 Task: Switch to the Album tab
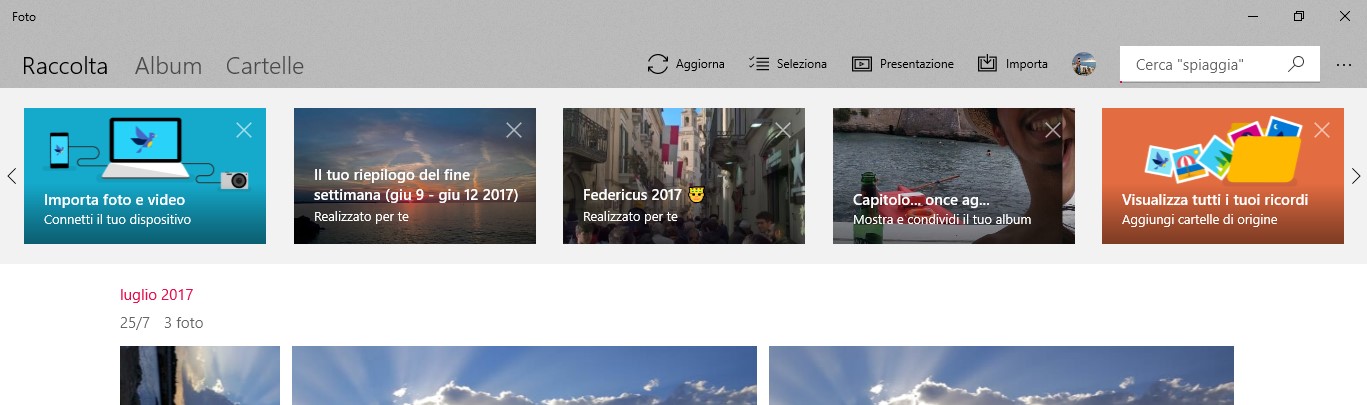tap(168, 66)
